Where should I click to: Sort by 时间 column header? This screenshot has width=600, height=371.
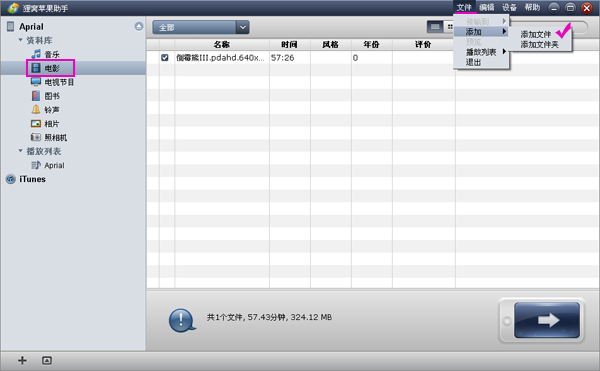coord(290,44)
